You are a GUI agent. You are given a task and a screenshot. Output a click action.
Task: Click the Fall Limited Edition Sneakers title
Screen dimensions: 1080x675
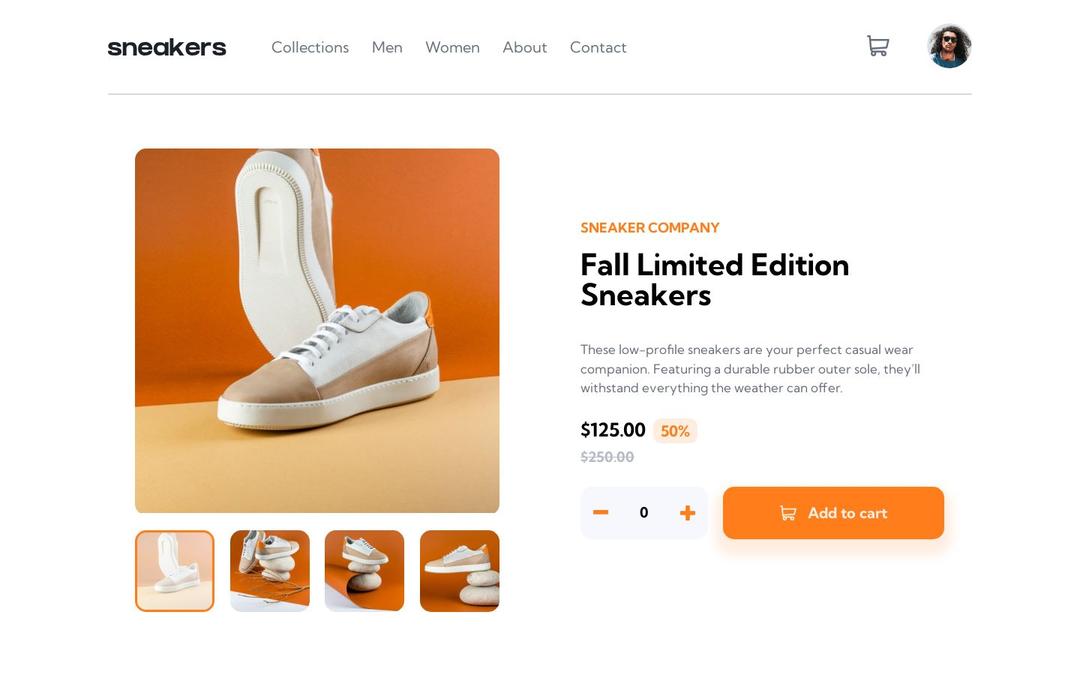pyautogui.click(x=714, y=280)
